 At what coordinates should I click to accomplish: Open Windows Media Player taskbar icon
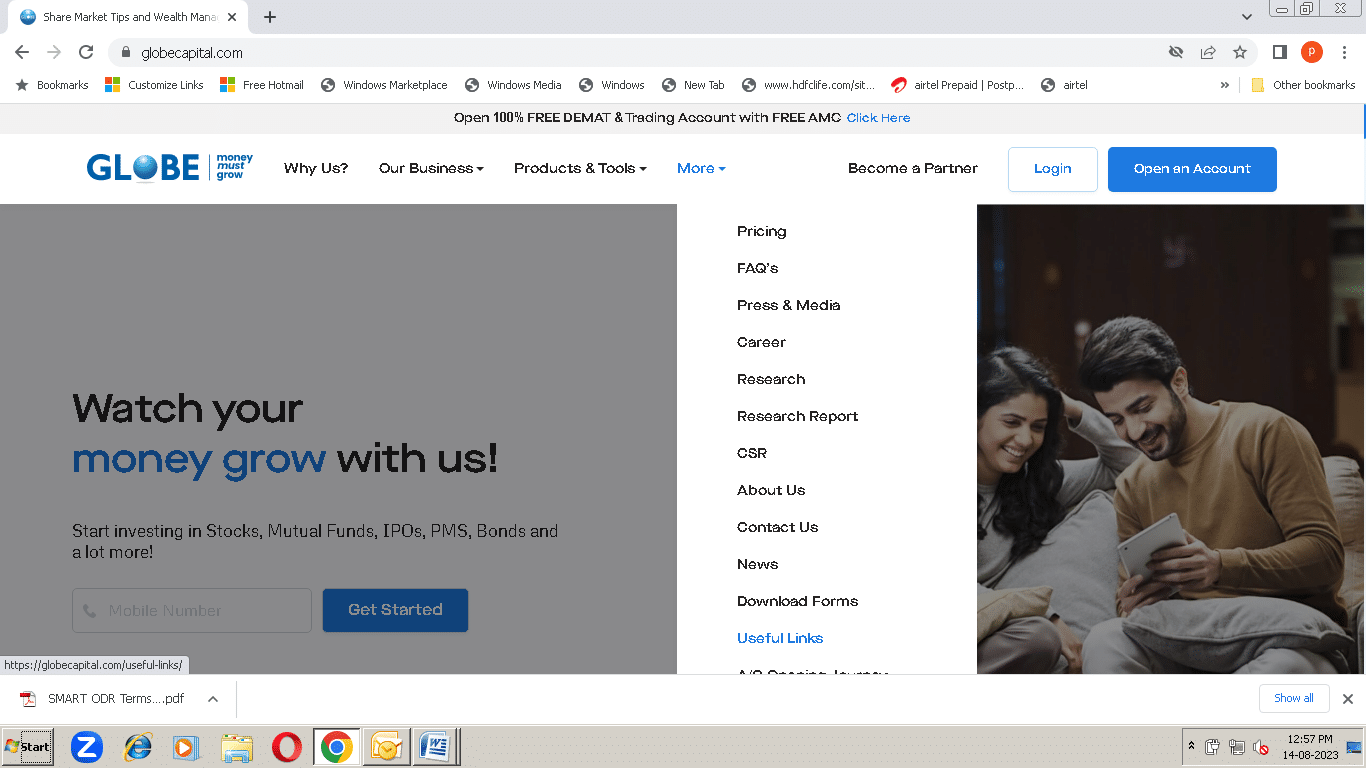[x=187, y=747]
